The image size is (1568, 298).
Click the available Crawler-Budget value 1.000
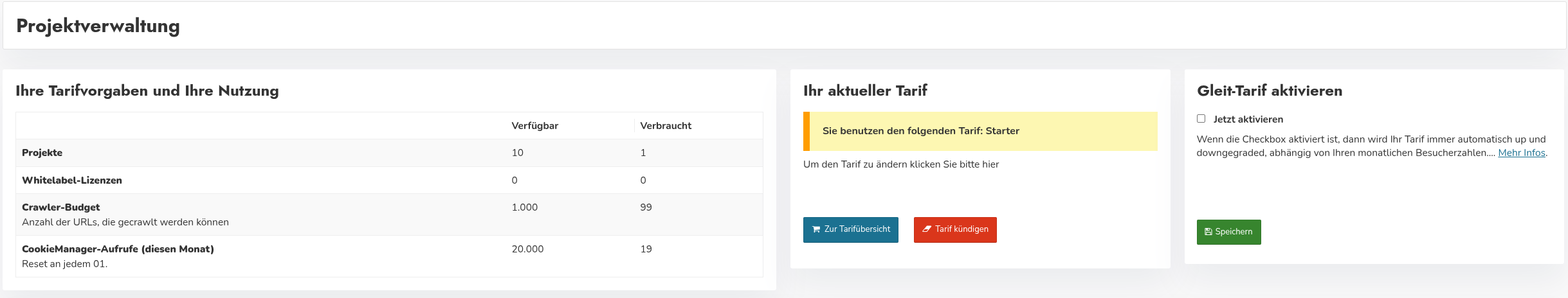coord(524,207)
